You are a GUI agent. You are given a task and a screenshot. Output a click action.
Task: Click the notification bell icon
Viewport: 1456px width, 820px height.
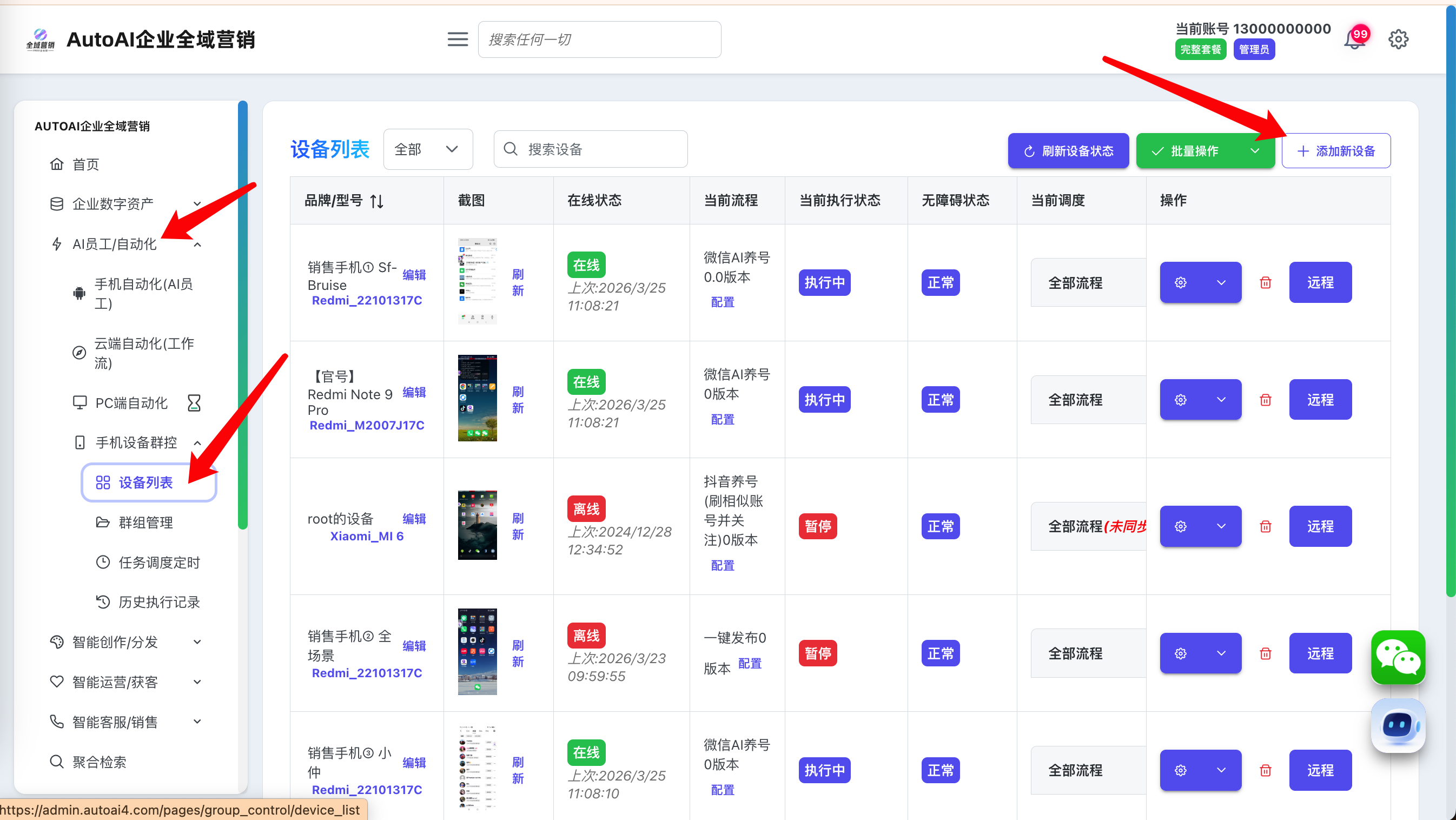tap(1354, 40)
